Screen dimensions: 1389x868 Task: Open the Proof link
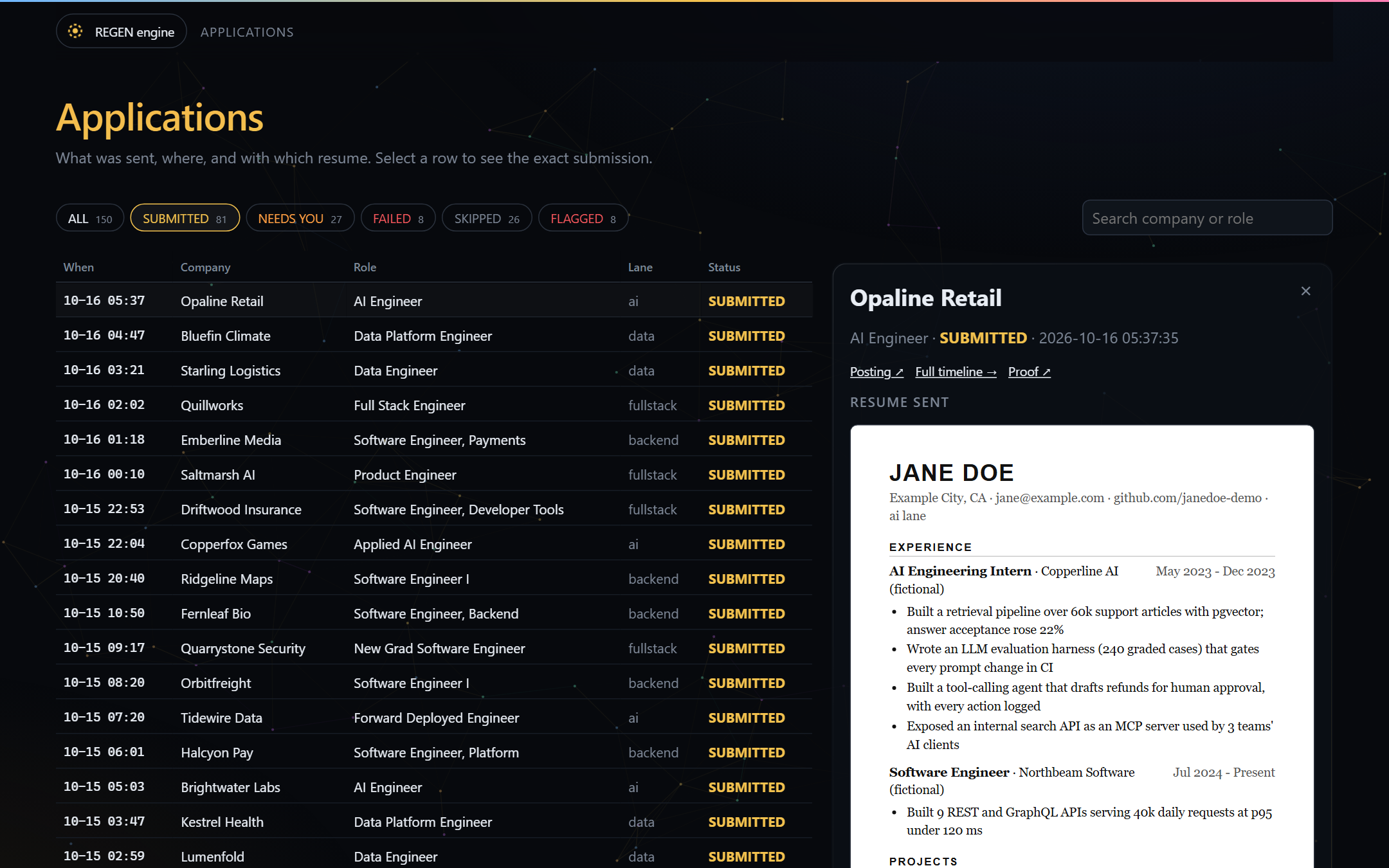[x=1029, y=372]
